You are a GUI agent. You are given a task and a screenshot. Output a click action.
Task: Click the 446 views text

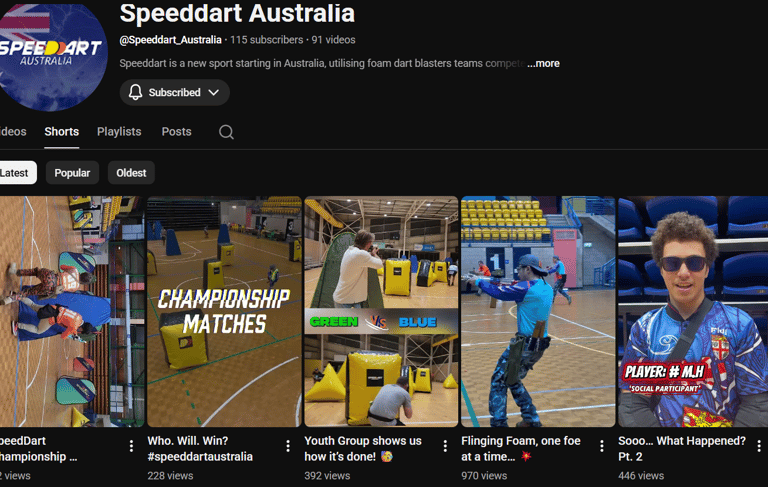click(641, 475)
